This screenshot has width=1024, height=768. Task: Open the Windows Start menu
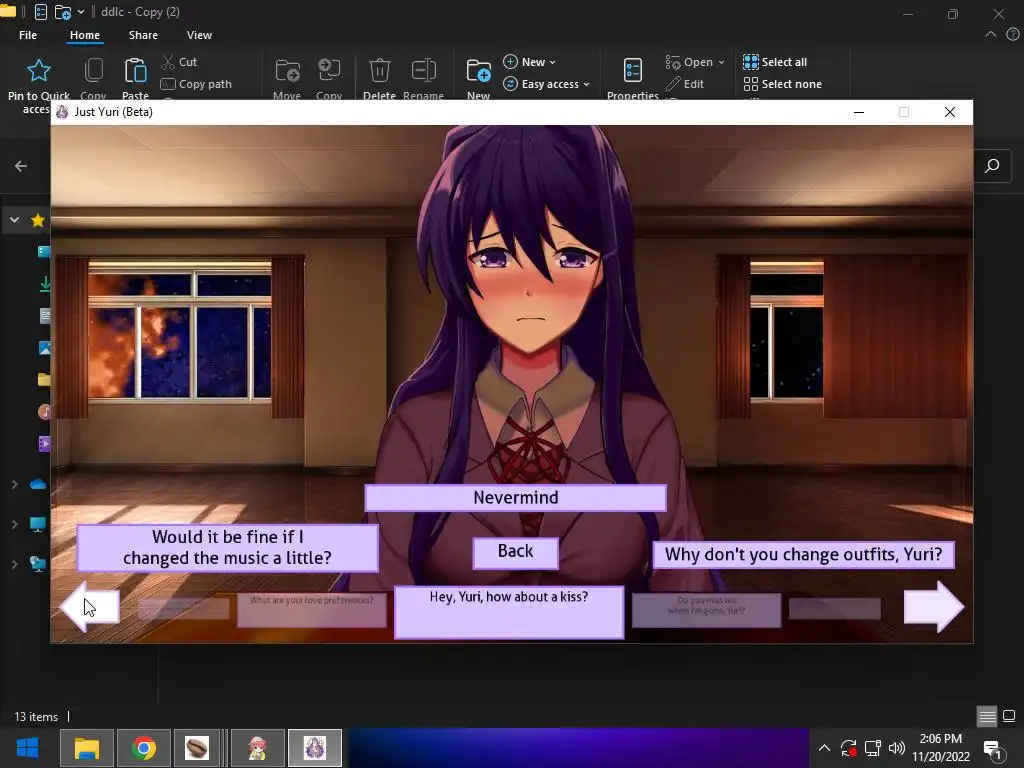point(27,748)
